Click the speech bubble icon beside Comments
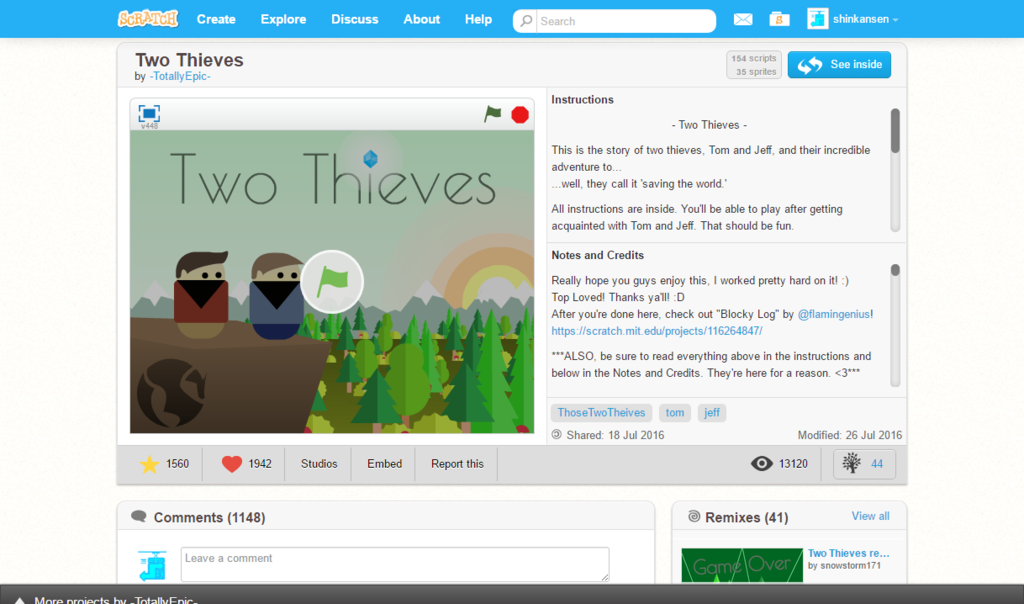 (139, 515)
